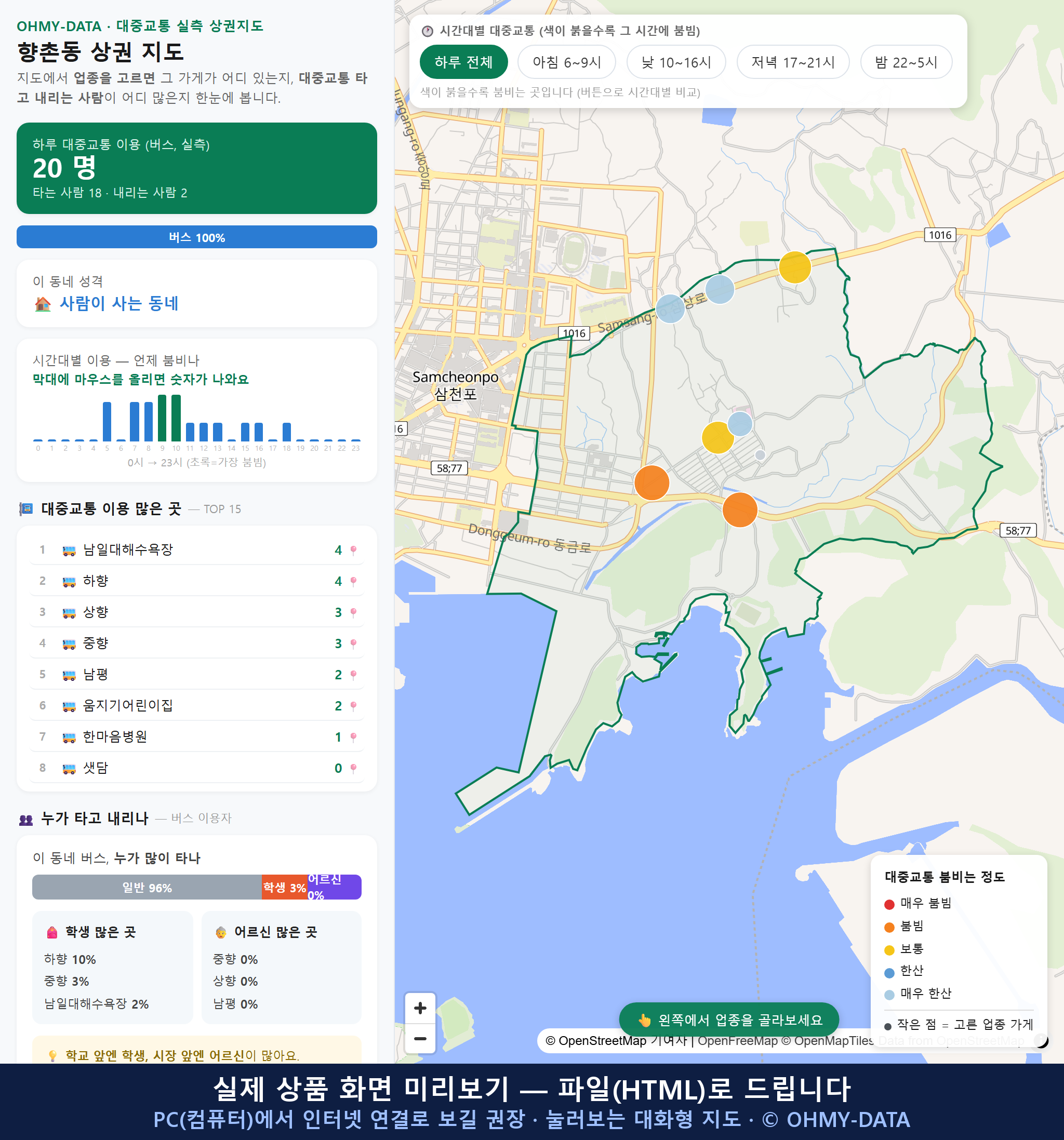Screen dimensions: 1064x1140
Task: Click the green 하루 대중교통 이용 summary card
Action: 197,168
